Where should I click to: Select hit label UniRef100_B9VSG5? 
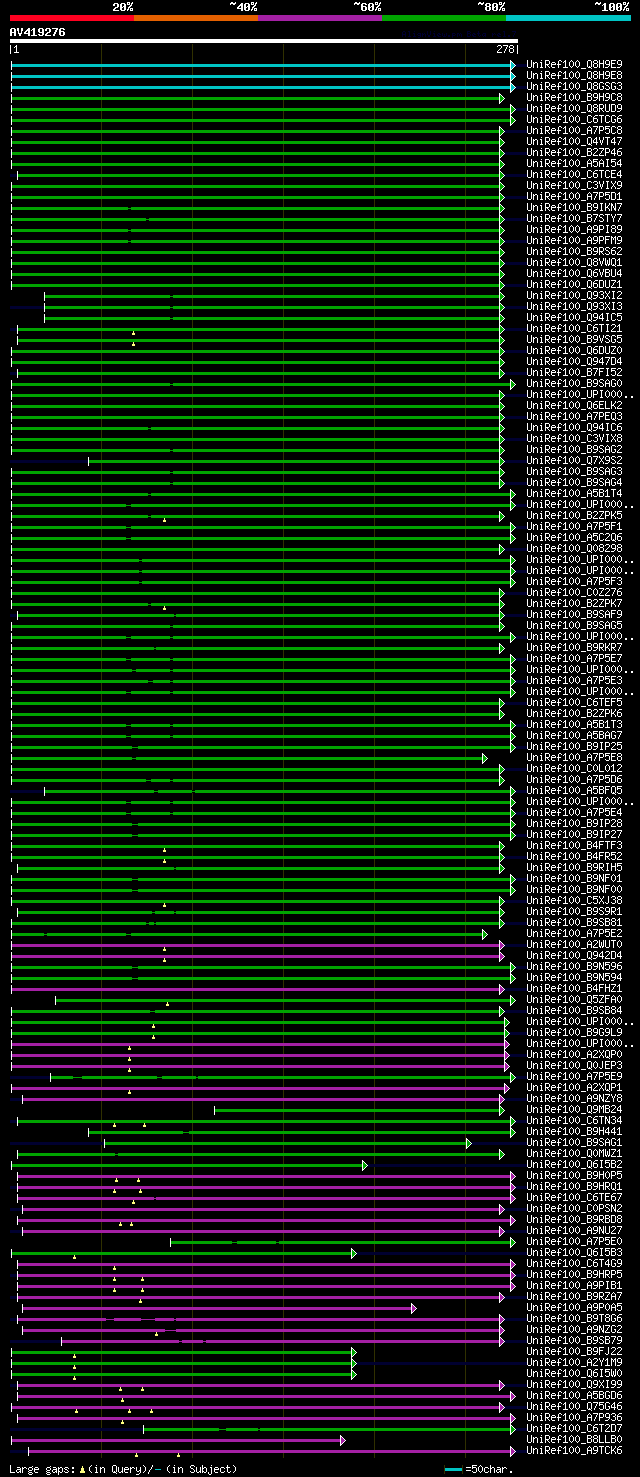point(574,339)
